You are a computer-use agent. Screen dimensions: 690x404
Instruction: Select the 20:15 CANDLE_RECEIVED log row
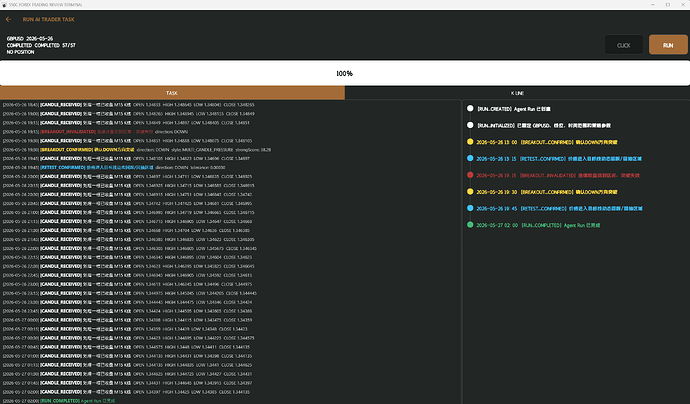pyautogui.click(x=128, y=186)
